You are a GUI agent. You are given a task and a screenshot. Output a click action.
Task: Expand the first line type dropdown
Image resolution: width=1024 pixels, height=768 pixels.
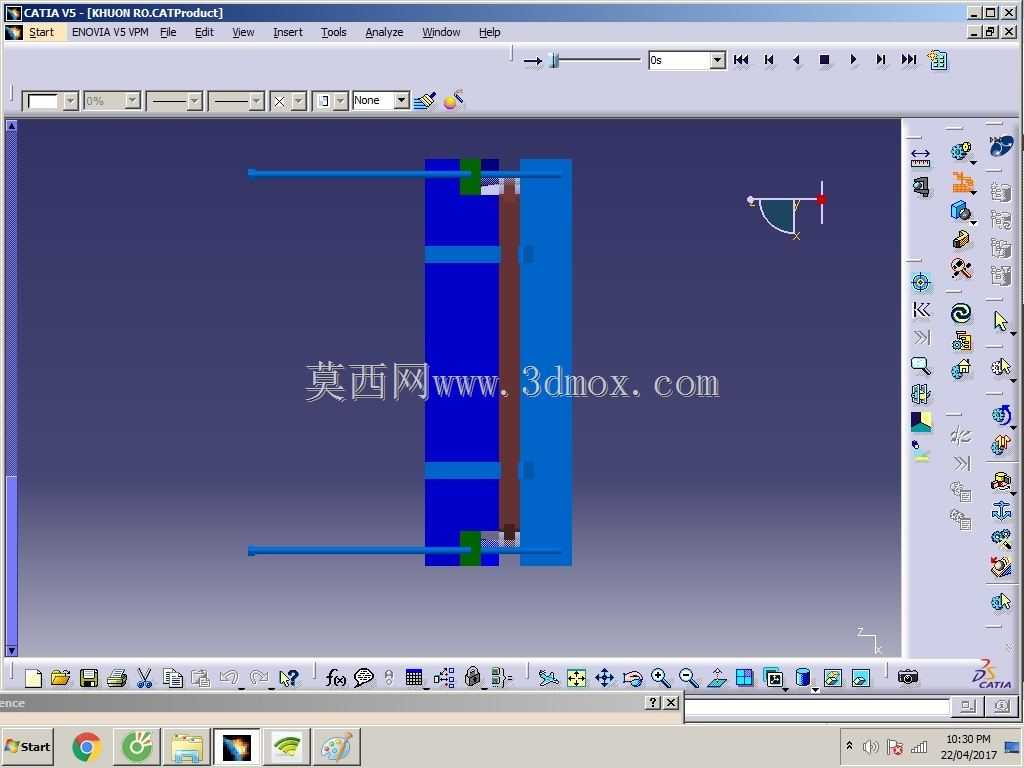coord(194,101)
